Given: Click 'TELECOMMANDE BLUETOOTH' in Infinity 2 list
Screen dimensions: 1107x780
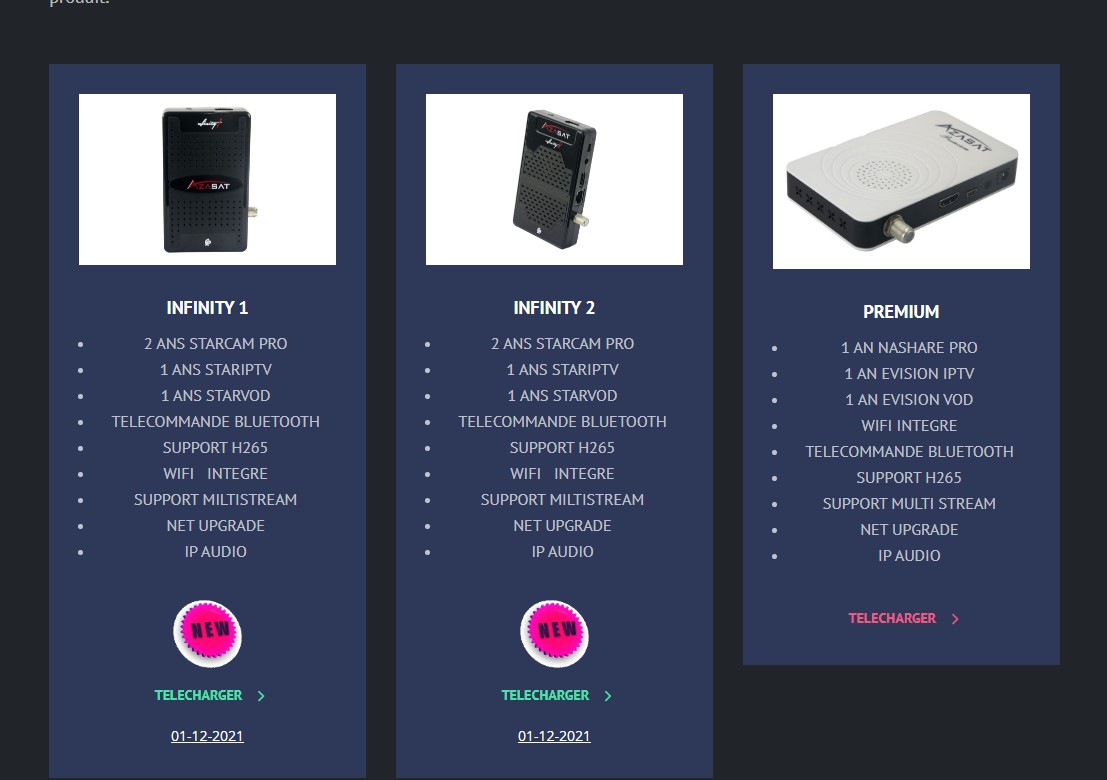Looking at the screenshot, I should coord(563,422).
